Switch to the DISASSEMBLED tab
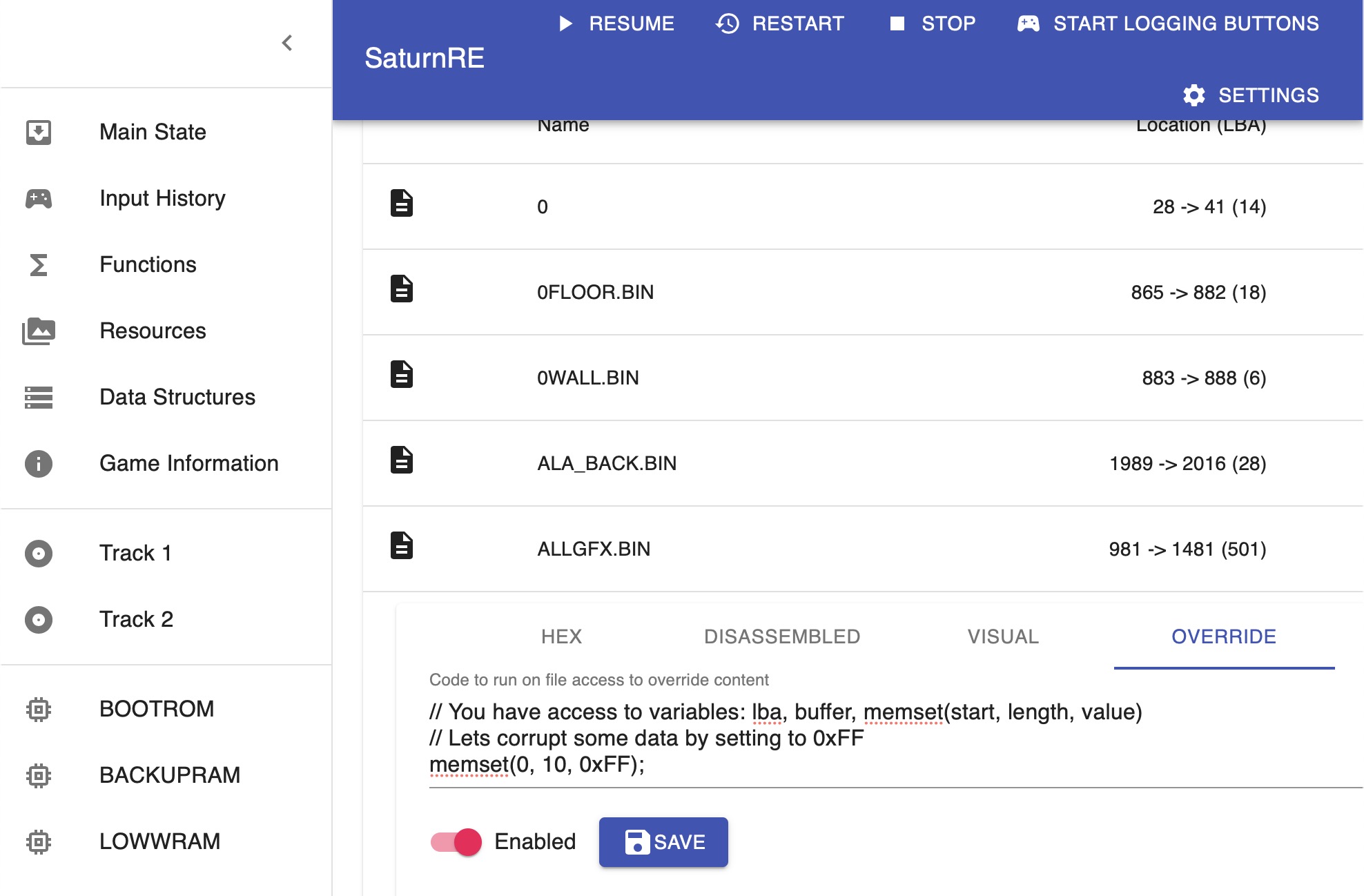This screenshot has width=1364, height=896. pyautogui.click(x=782, y=636)
